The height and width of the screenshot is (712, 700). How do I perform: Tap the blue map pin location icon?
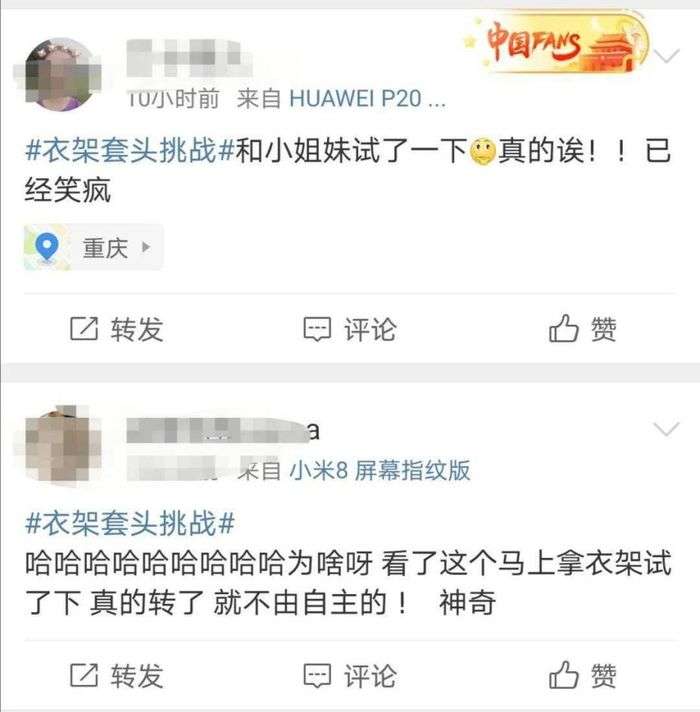coord(47,247)
